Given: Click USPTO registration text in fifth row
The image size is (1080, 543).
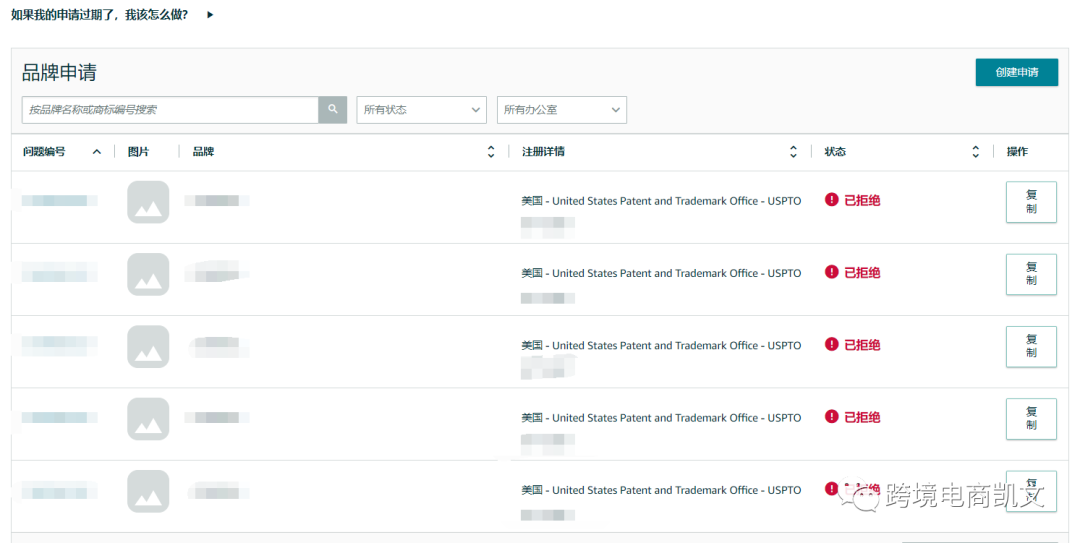Looking at the screenshot, I should [661, 491].
